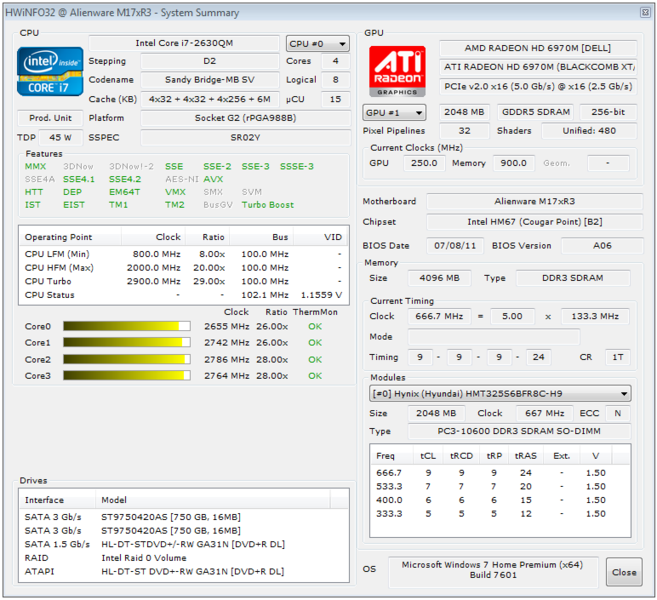Select the ATAPI HL-DT-ST drive row
This screenshot has height=600, width=657.
[x=184, y=571]
